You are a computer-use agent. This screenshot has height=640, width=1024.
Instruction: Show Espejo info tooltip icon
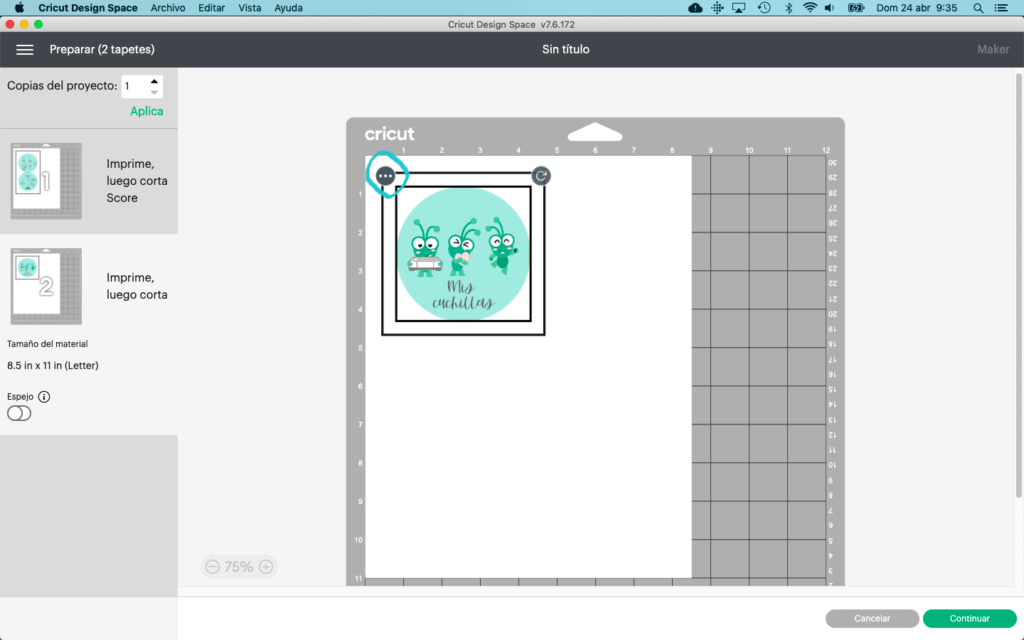[x=44, y=396]
